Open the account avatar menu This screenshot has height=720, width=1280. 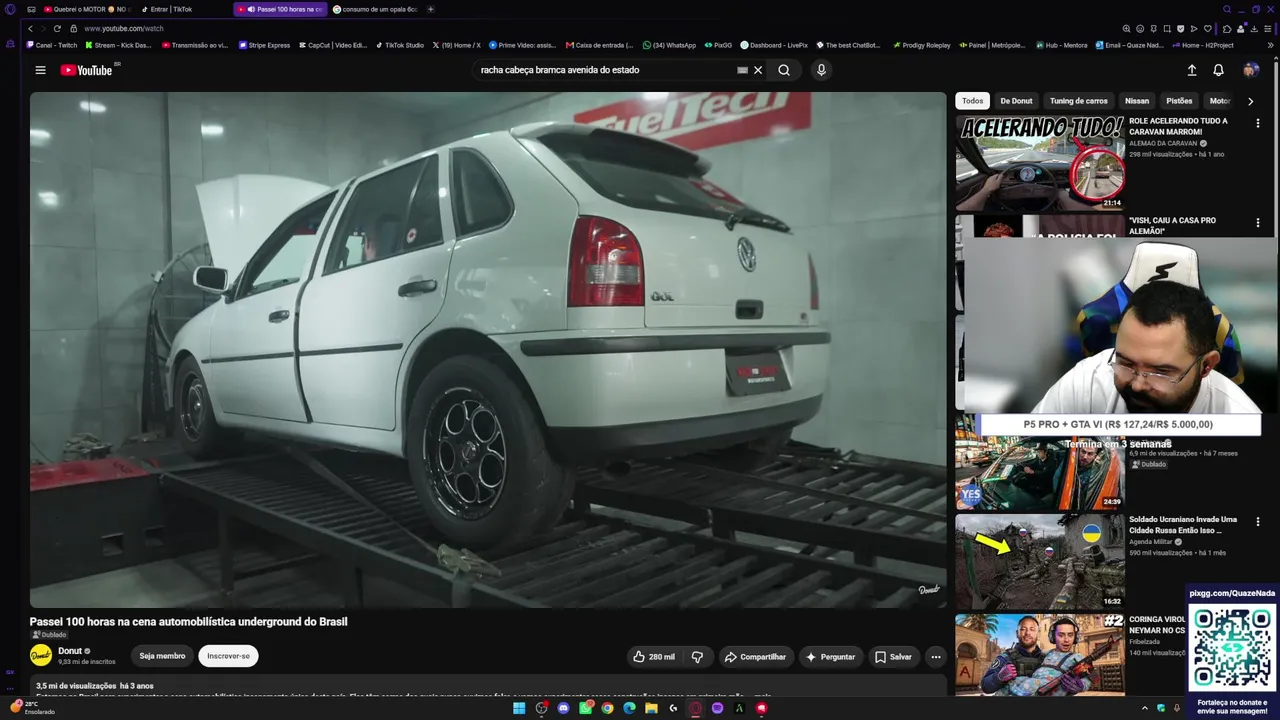click(x=1251, y=70)
